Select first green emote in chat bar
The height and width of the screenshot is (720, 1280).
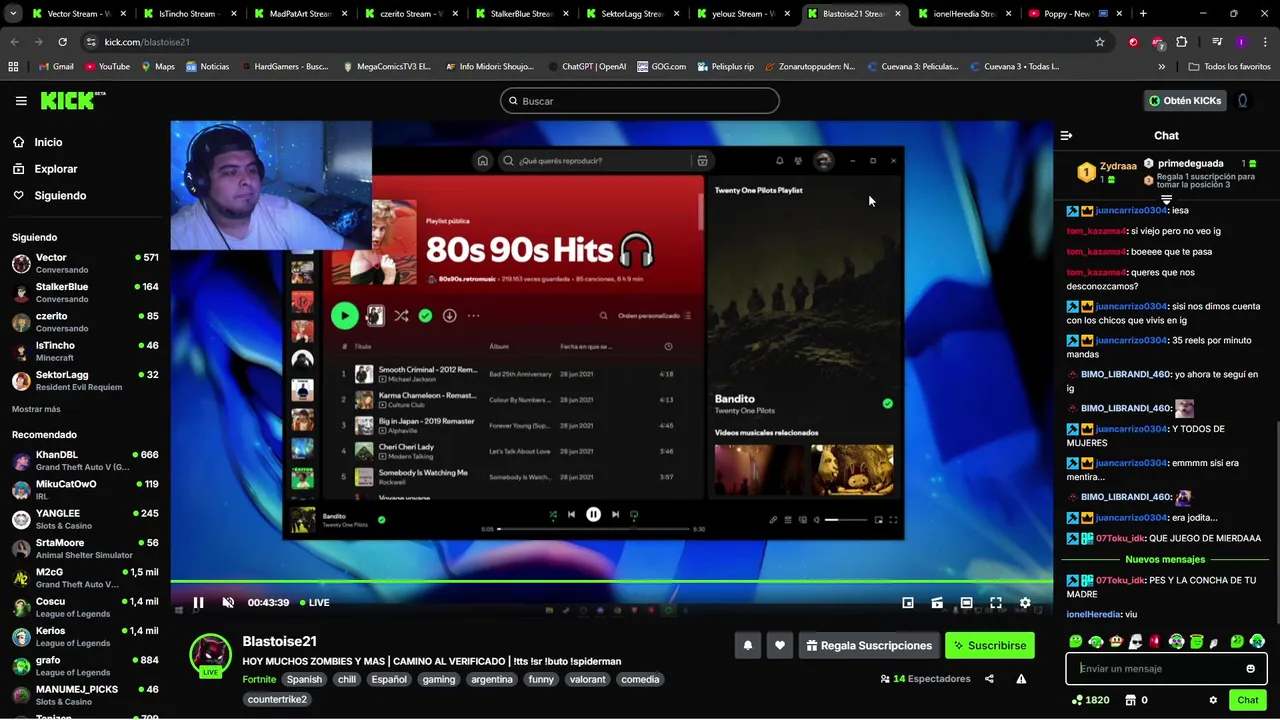tap(1075, 642)
